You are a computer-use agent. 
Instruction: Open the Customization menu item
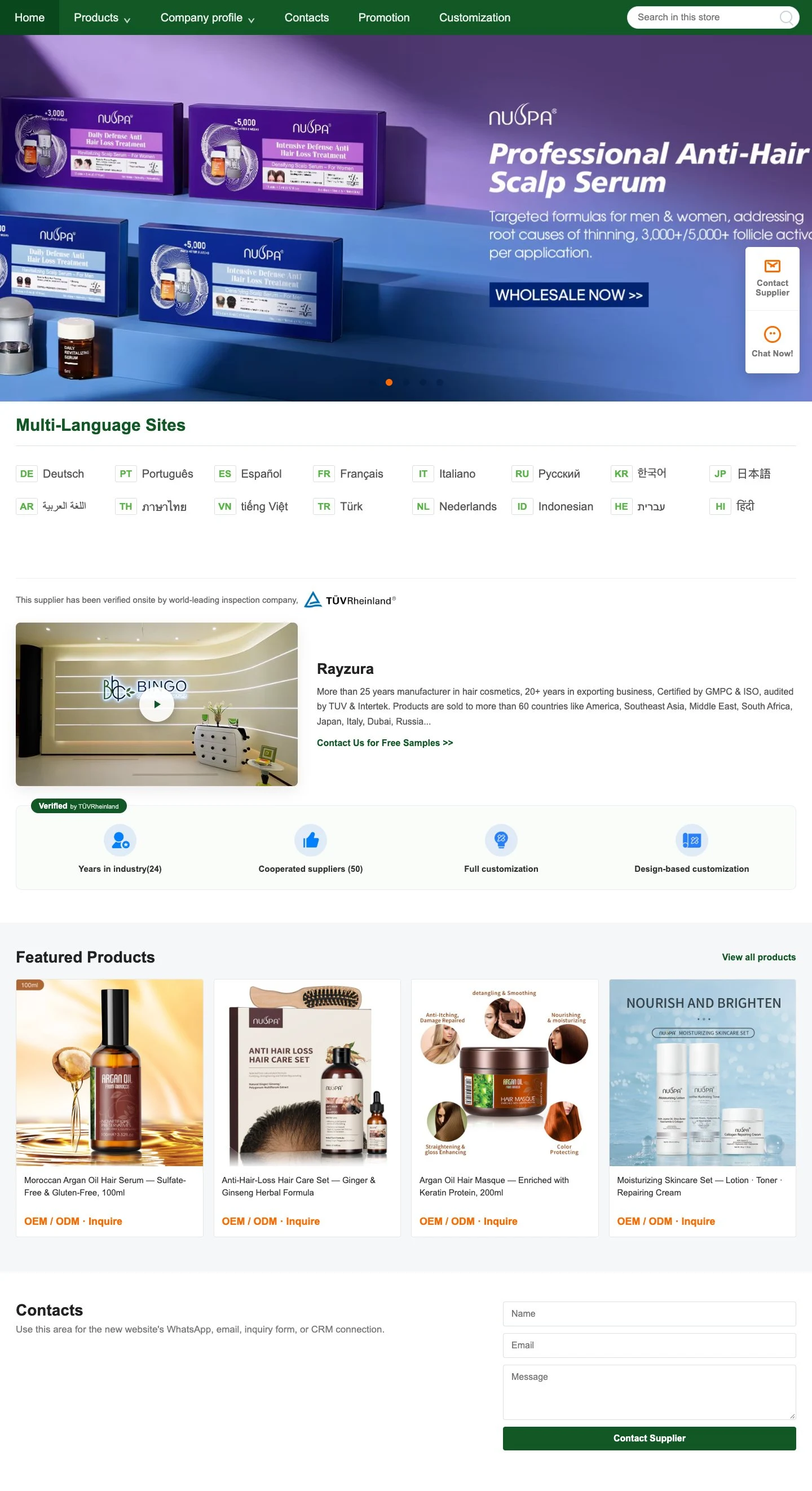tap(475, 17)
